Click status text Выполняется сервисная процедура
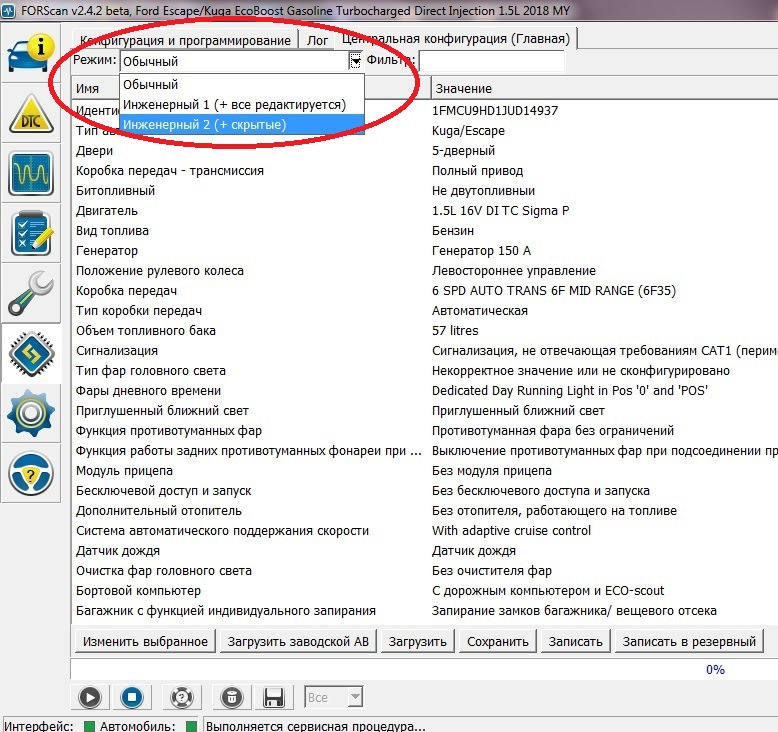The height and width of the screenshot is (732, 778). [x=316, y=727]
